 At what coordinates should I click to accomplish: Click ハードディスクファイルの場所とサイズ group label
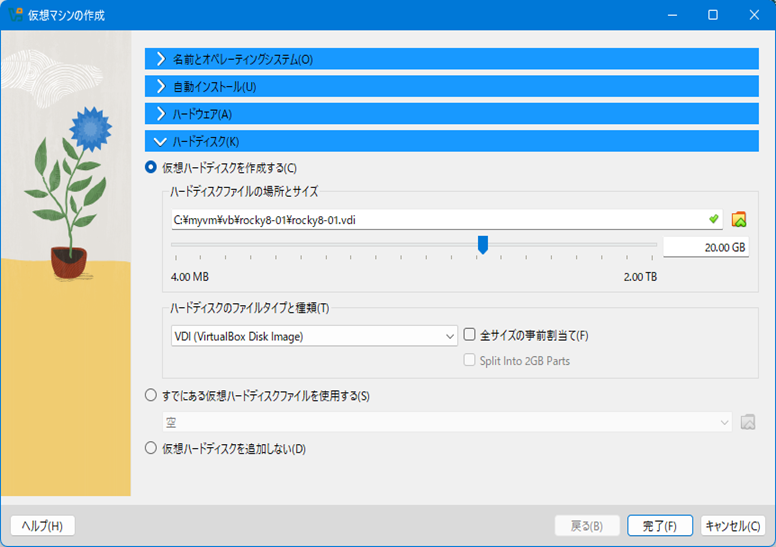244,192
